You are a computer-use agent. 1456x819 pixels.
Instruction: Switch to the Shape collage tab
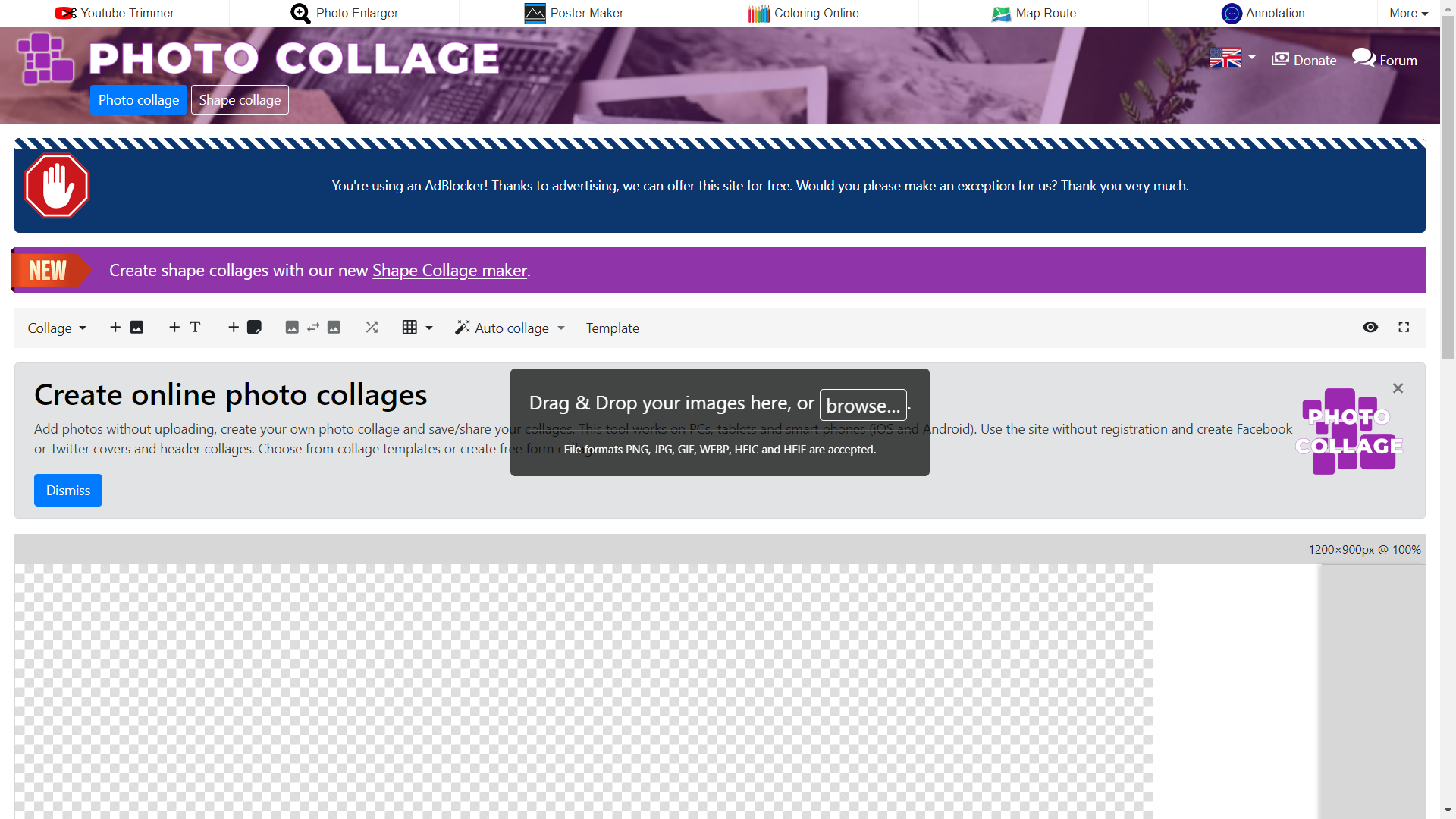point(240,100)
